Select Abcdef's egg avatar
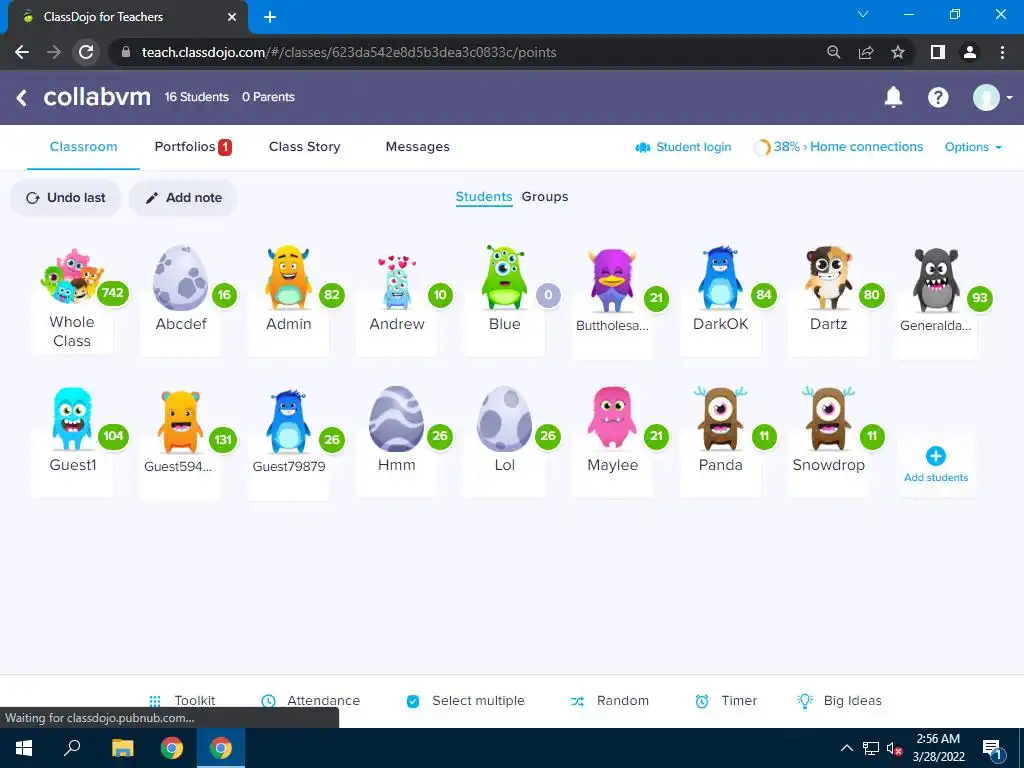This screenshot has width=1024, height=768. [x=180, y=278]
